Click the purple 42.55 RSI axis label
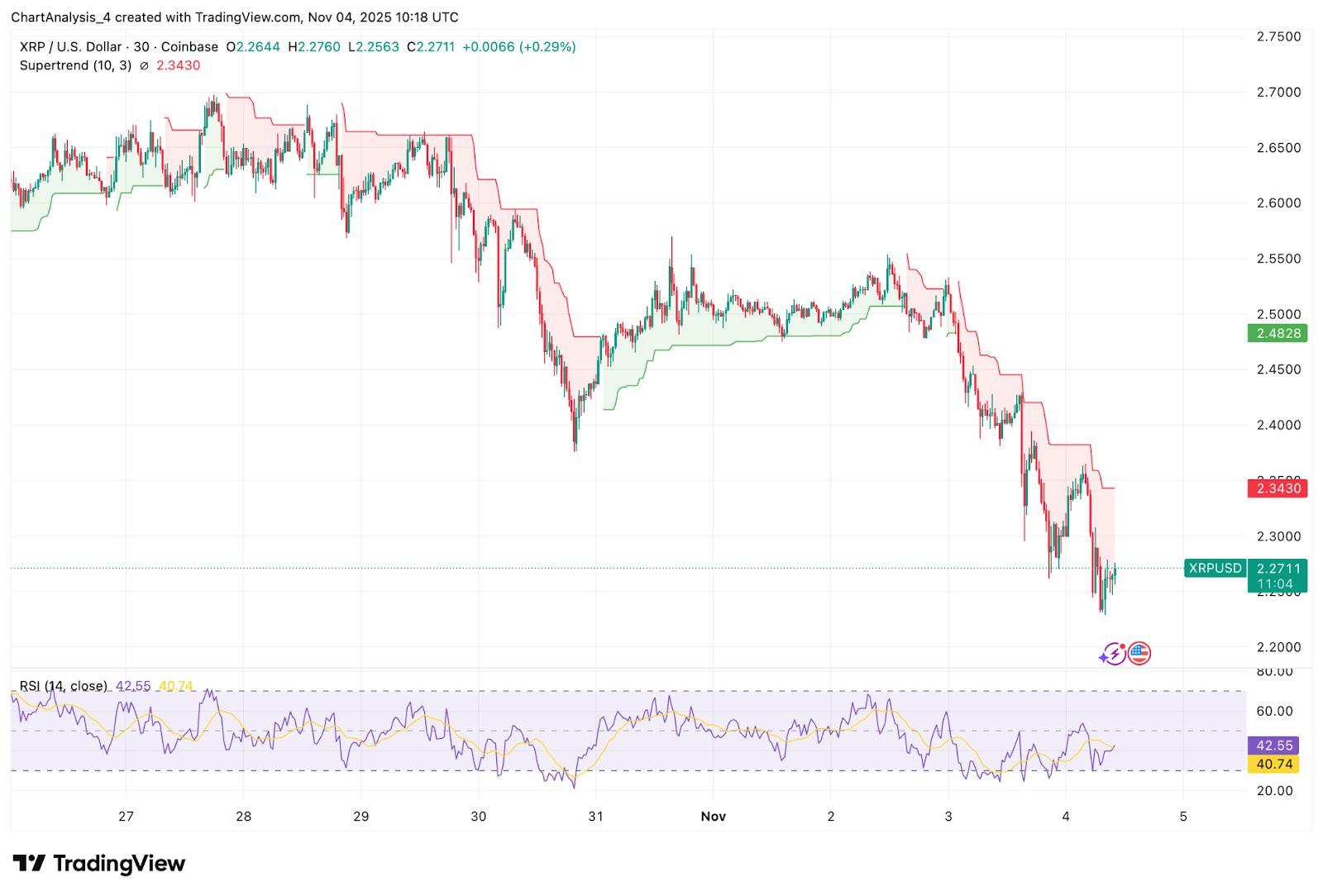Image resolution: width=1323 pixels, height=896 pixels. point(1273,745)
